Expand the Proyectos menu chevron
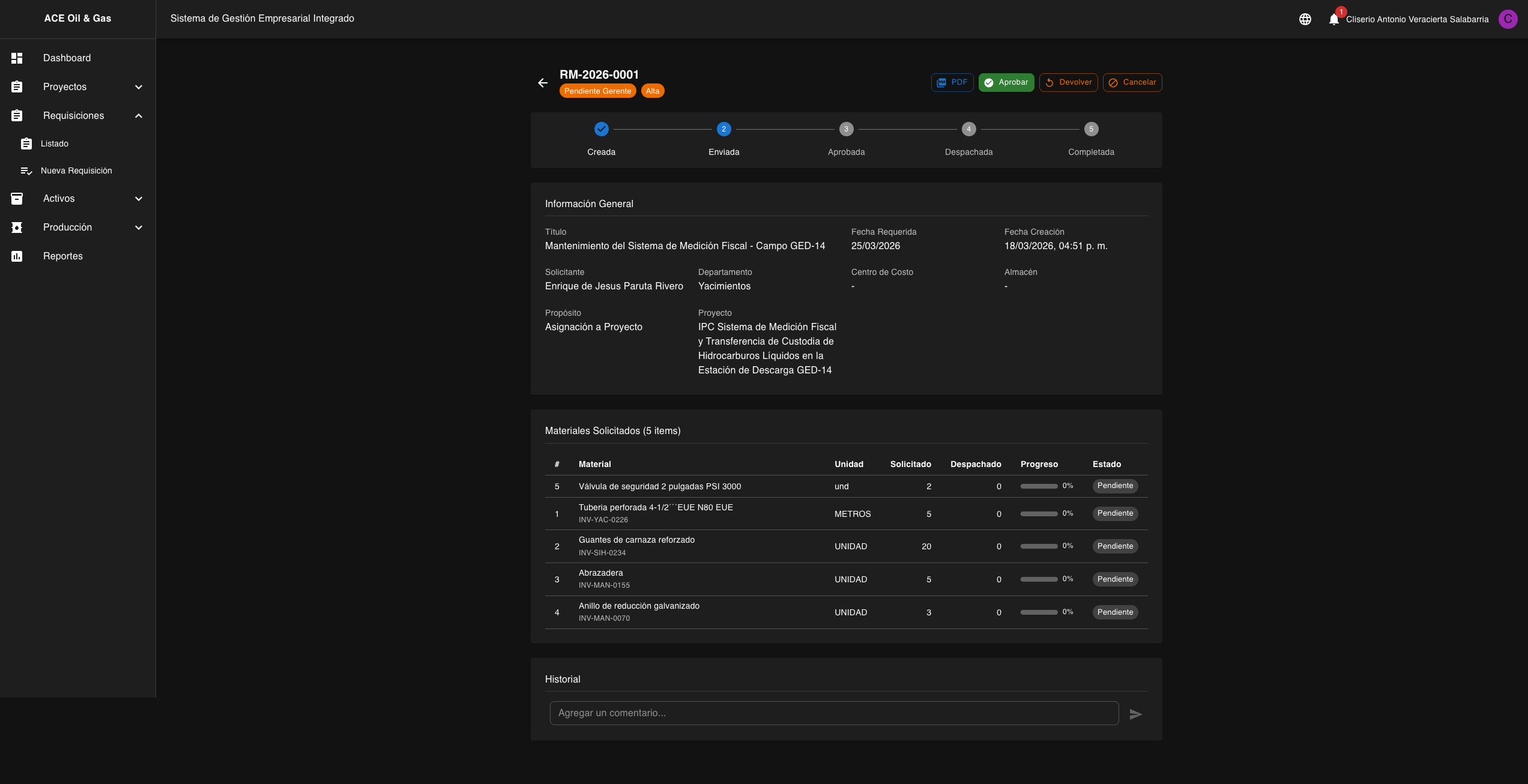 pos(139,87)
